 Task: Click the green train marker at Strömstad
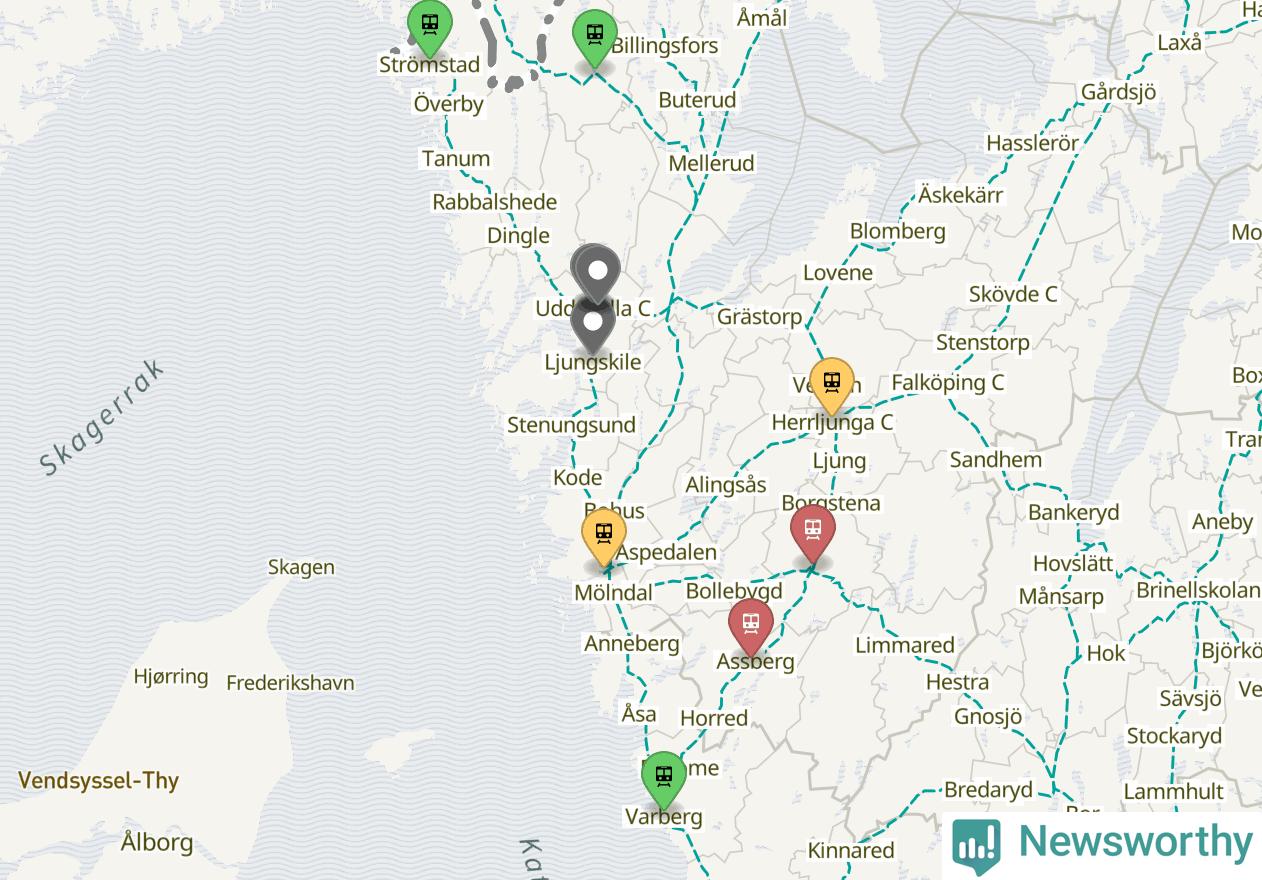[430, 28]
